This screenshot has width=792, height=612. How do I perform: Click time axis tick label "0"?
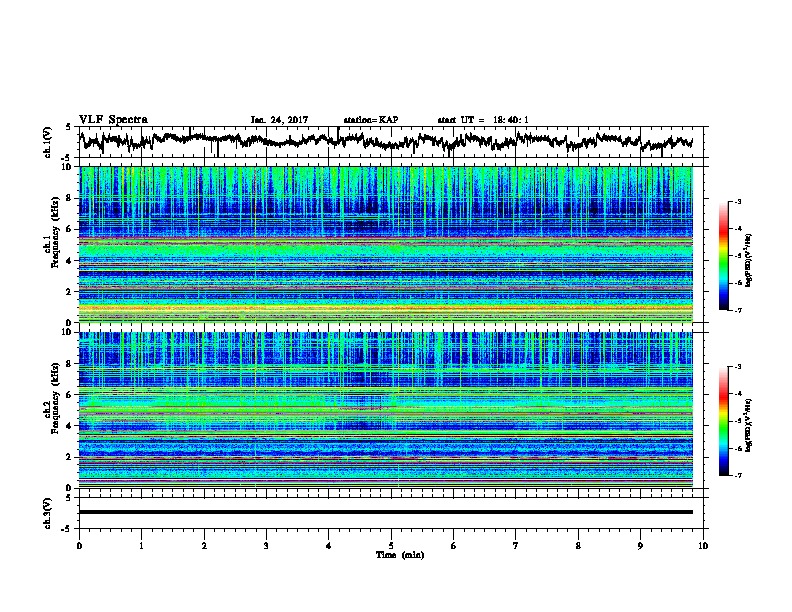[x=79, y=546]
